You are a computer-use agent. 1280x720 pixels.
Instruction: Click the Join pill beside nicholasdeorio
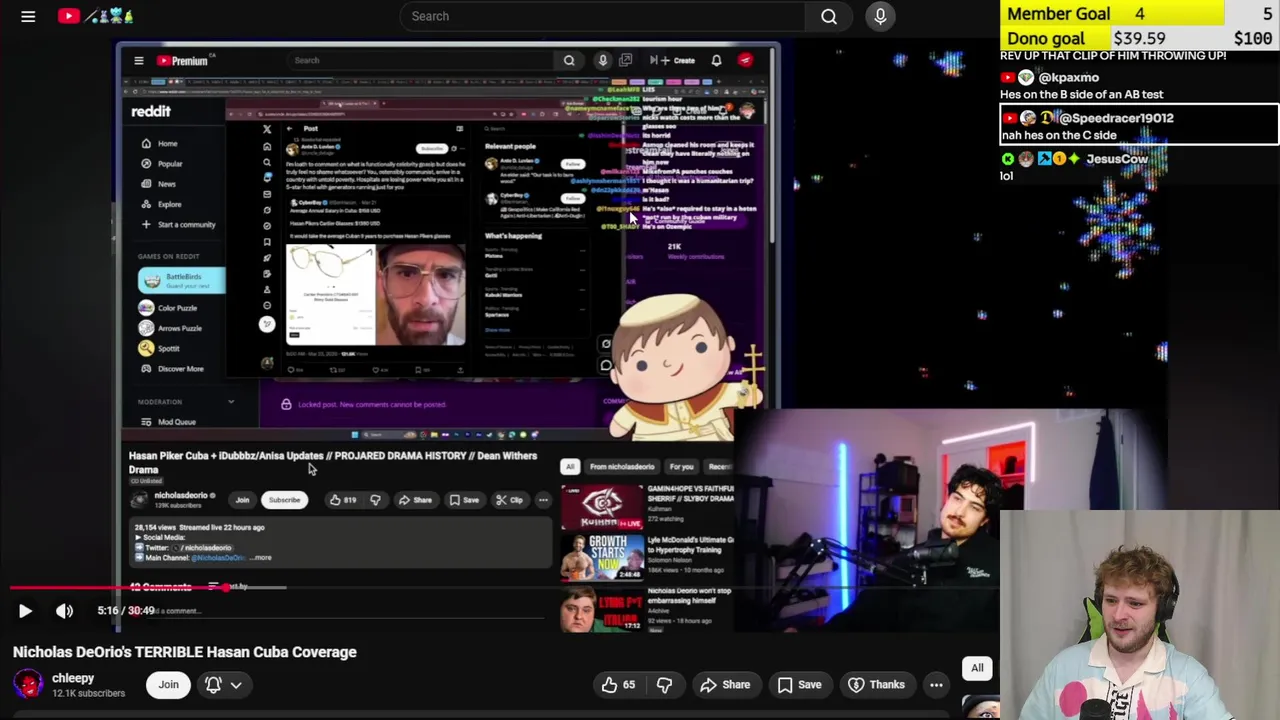coord(242,500)
